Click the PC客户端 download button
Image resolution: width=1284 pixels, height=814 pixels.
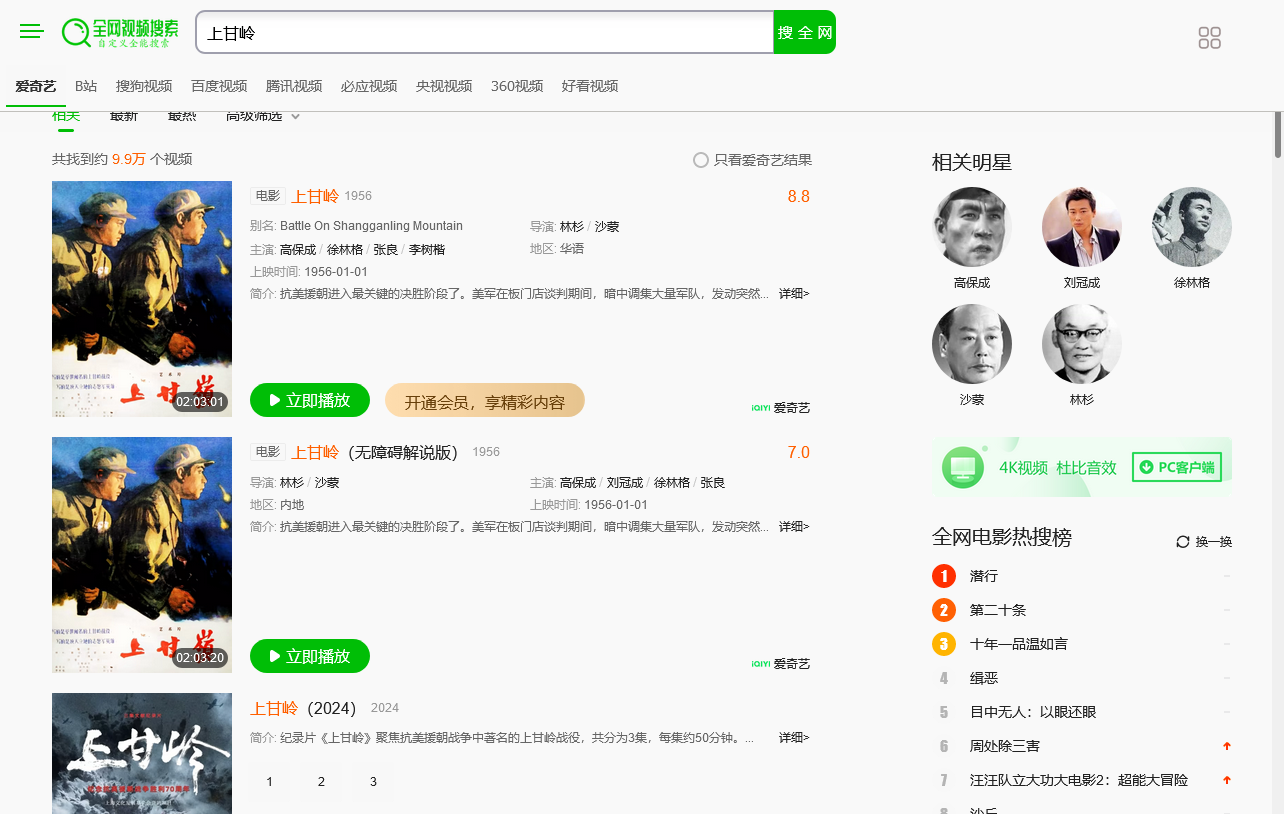pyautogui.click(x=1176, y=467)
